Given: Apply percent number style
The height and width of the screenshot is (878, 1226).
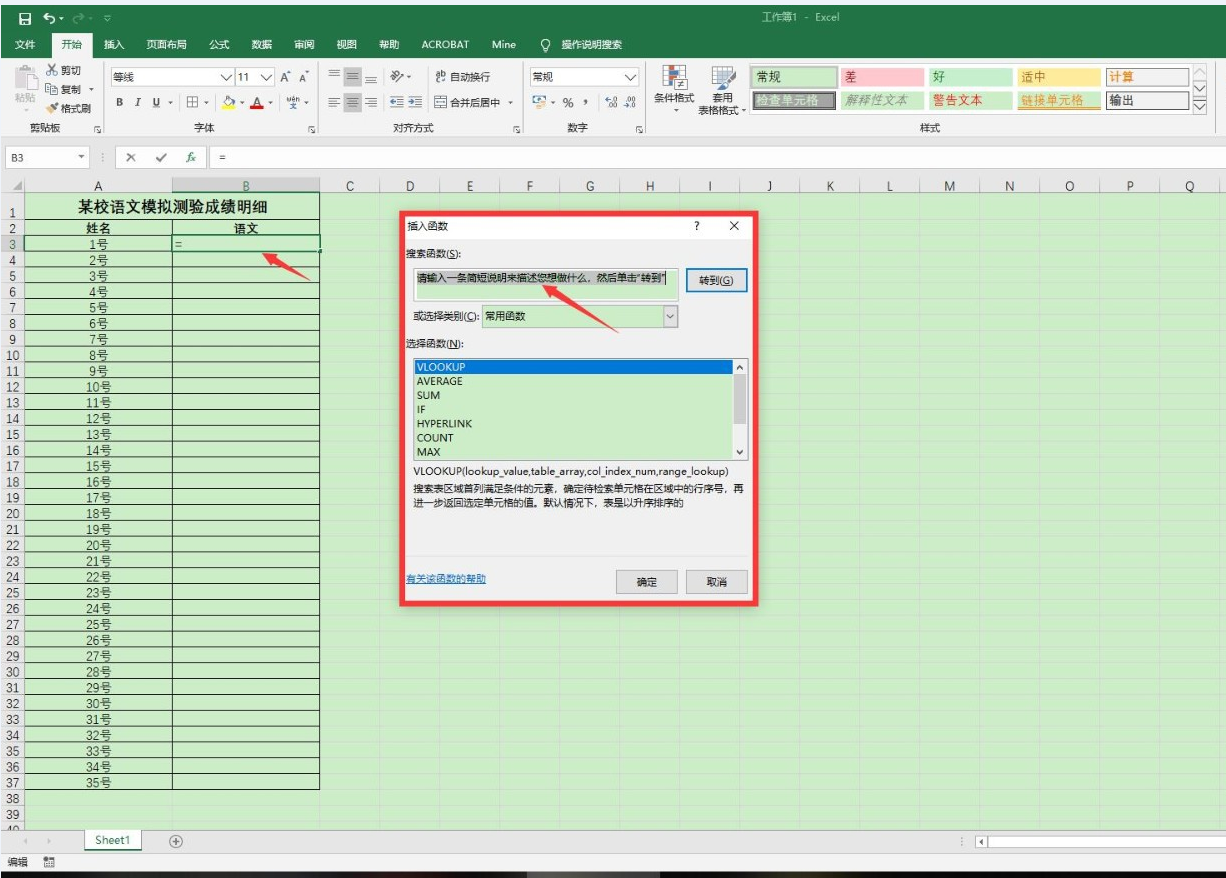Looking at the screenshot, I should pos(567,102).
